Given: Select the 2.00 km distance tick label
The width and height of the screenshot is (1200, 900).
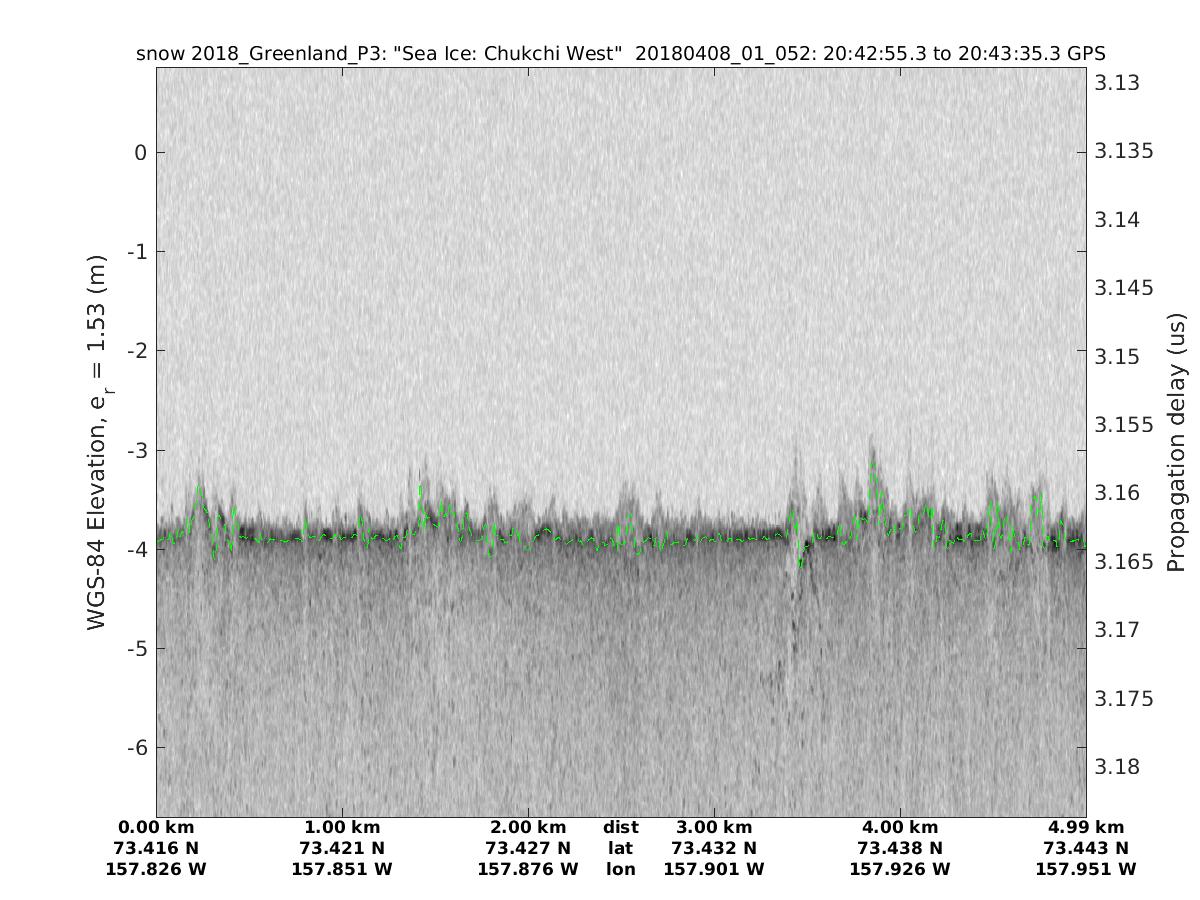Looking at the screenshot, I should pos(528,827).
